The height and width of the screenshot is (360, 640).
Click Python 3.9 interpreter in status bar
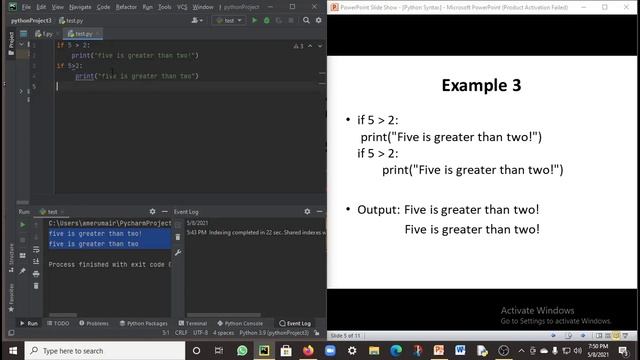pyautogui.click(x=274, y=333)
